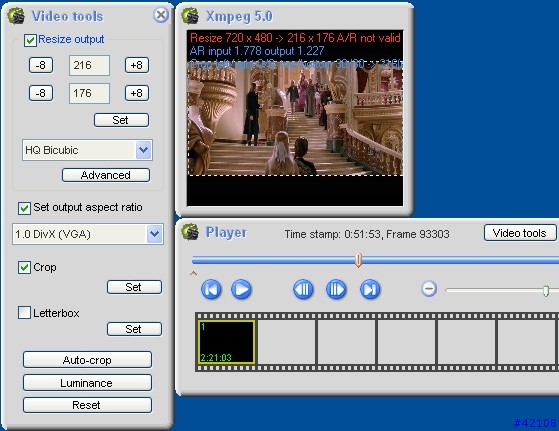Decrease height by 8 next to 176
Image resolution: width=559 pixels, height=431 pixels.
click(x=41, y=93)
